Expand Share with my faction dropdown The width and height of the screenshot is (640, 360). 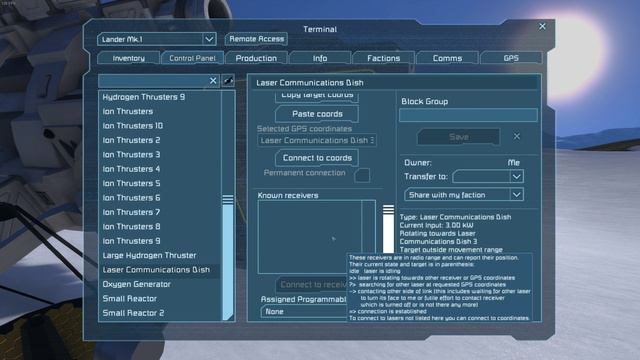(464, 195)
